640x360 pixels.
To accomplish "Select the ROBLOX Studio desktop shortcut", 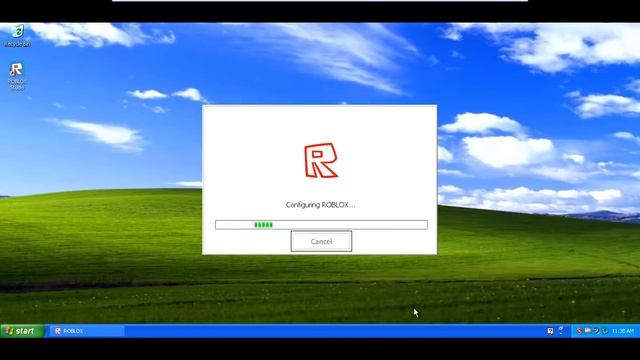I will click(x=17, y=76).
